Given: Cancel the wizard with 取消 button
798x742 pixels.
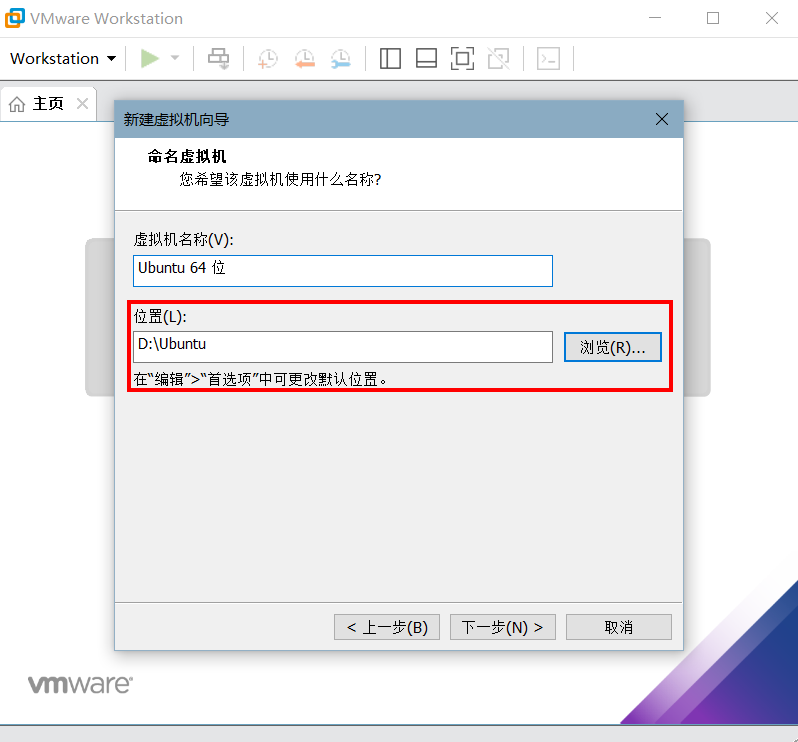Looking at the screenshot, I should [618, 627].
